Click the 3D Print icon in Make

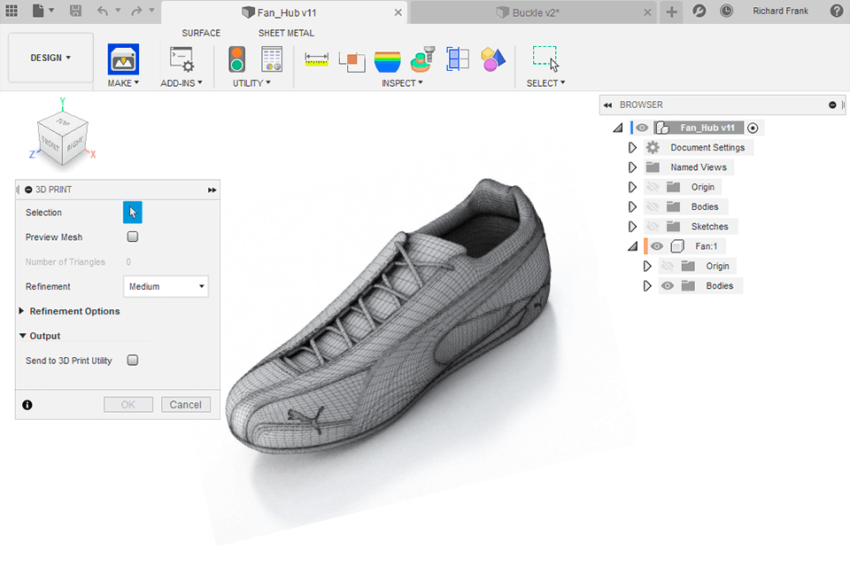tap(123, 59)
